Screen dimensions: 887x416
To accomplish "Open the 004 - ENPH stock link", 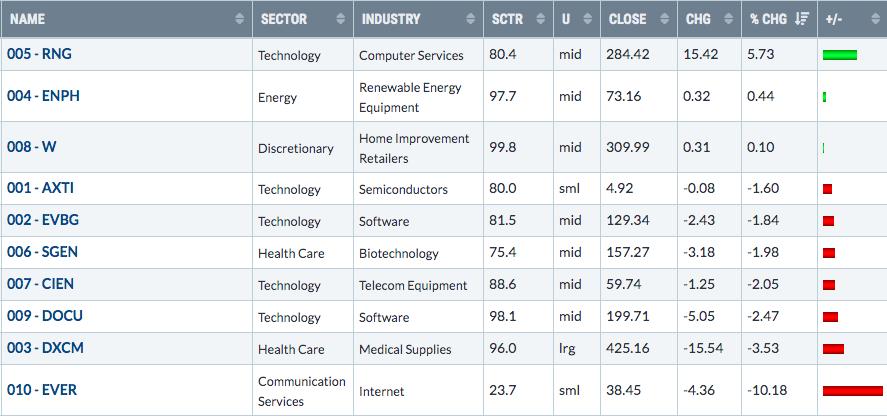I will tap(43, 96).
